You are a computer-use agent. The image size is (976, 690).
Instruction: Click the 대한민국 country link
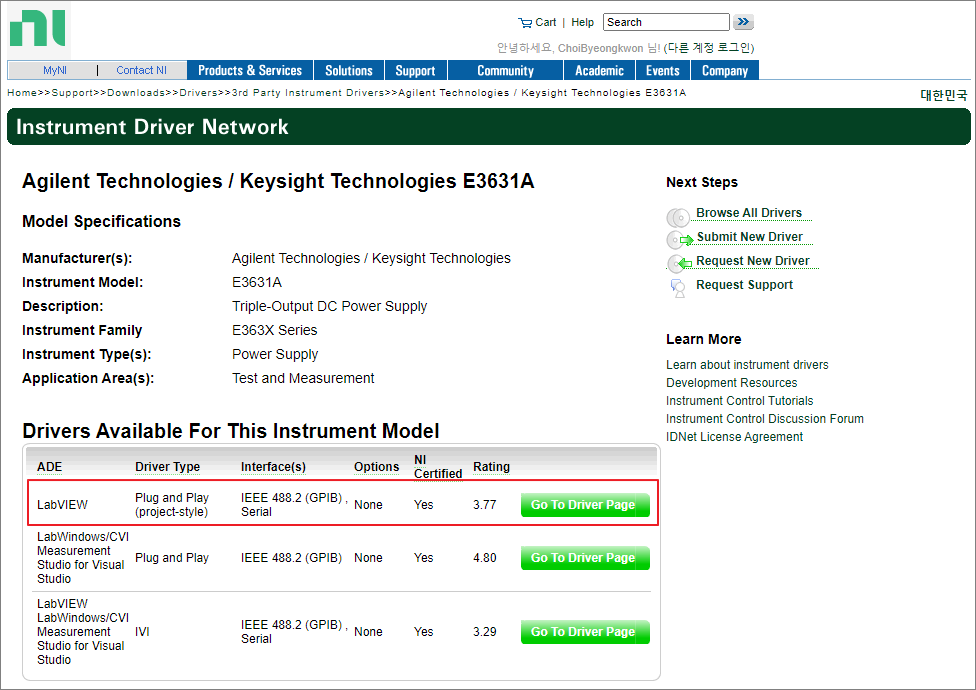[x=944, y=95]
